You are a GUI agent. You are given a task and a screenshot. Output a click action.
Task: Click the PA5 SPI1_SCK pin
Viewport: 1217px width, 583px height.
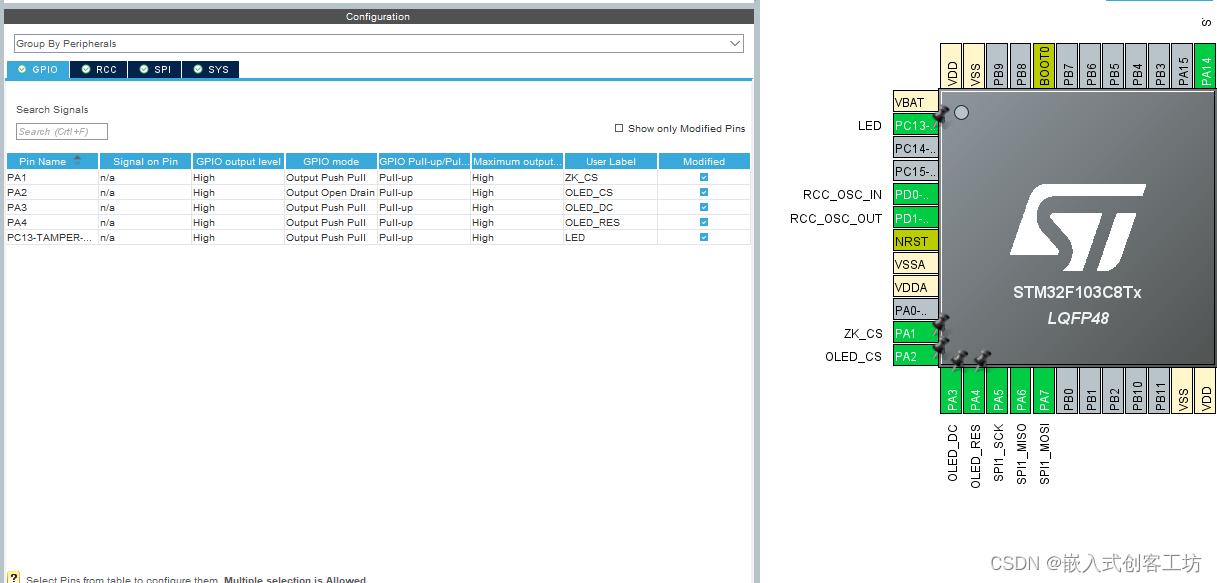coord(998,390)
